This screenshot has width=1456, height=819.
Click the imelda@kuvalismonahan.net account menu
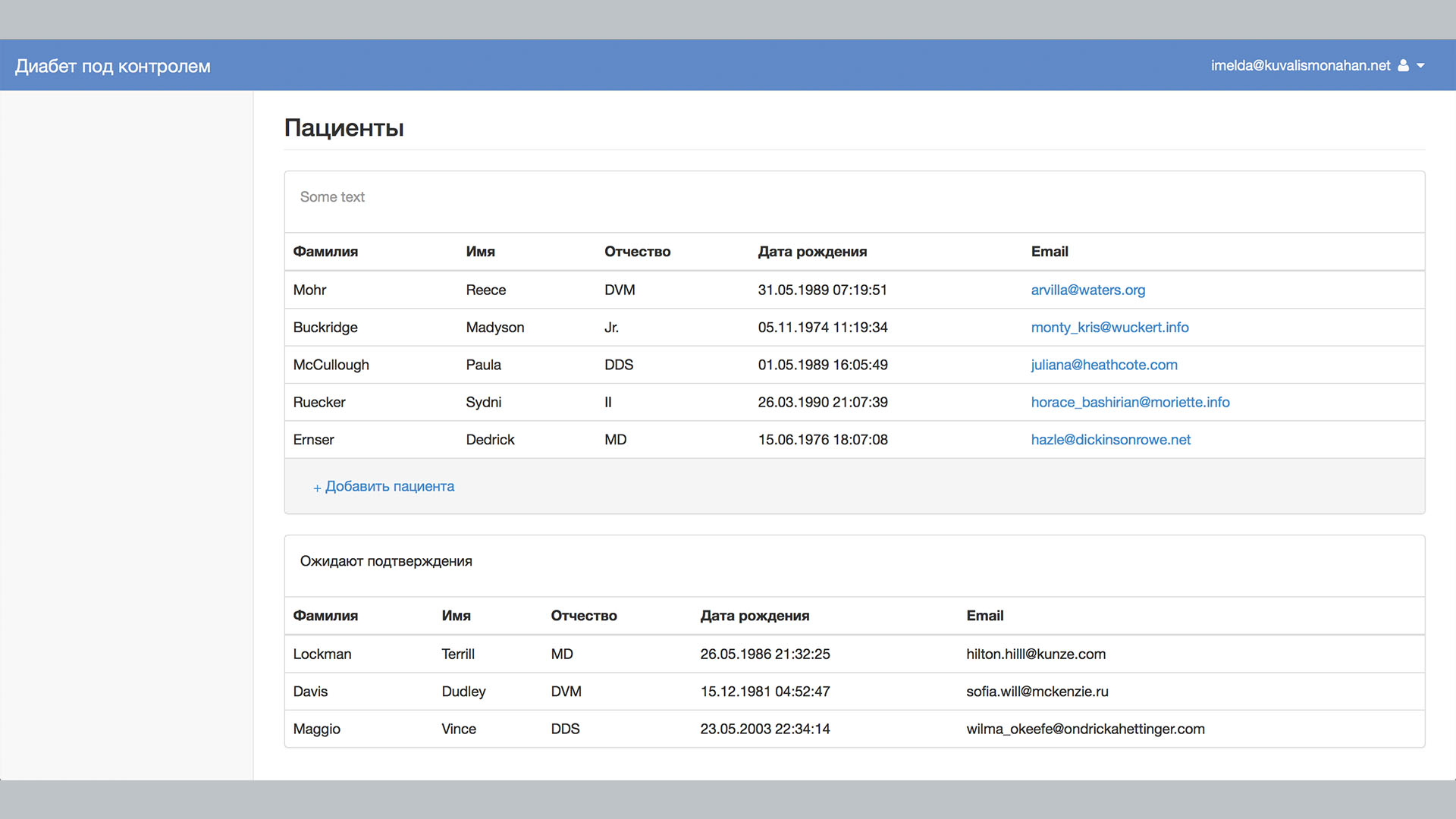pyautogui.click(x=1300, y=66)
